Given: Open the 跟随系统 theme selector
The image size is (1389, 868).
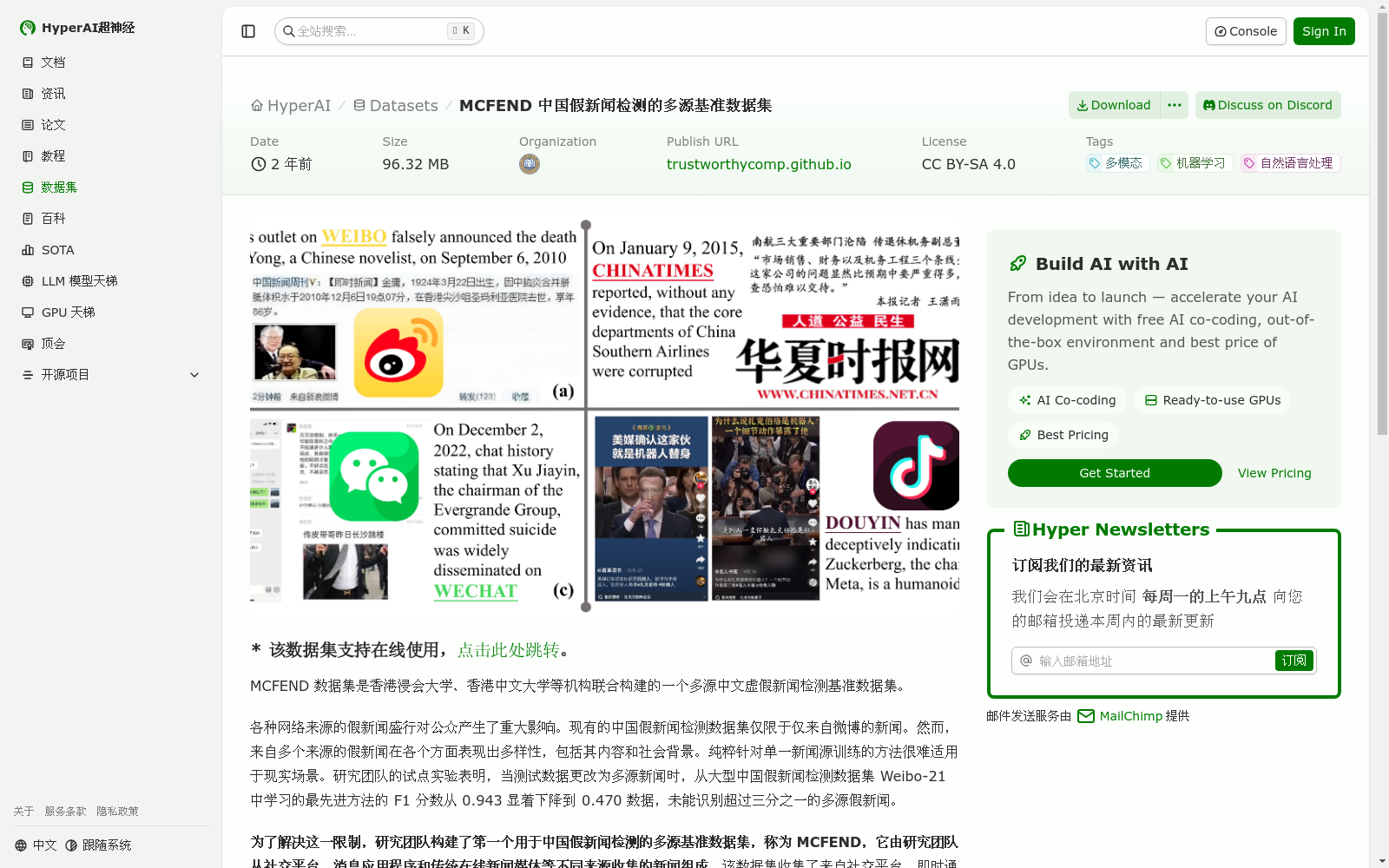Looking at the screenshot, I should 98,845.
